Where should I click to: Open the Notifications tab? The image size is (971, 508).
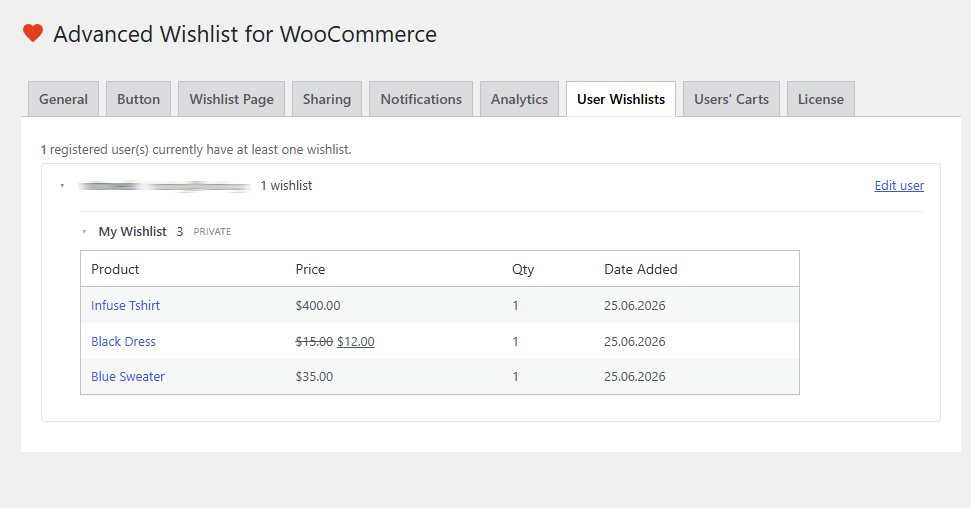tap(421, 99)
